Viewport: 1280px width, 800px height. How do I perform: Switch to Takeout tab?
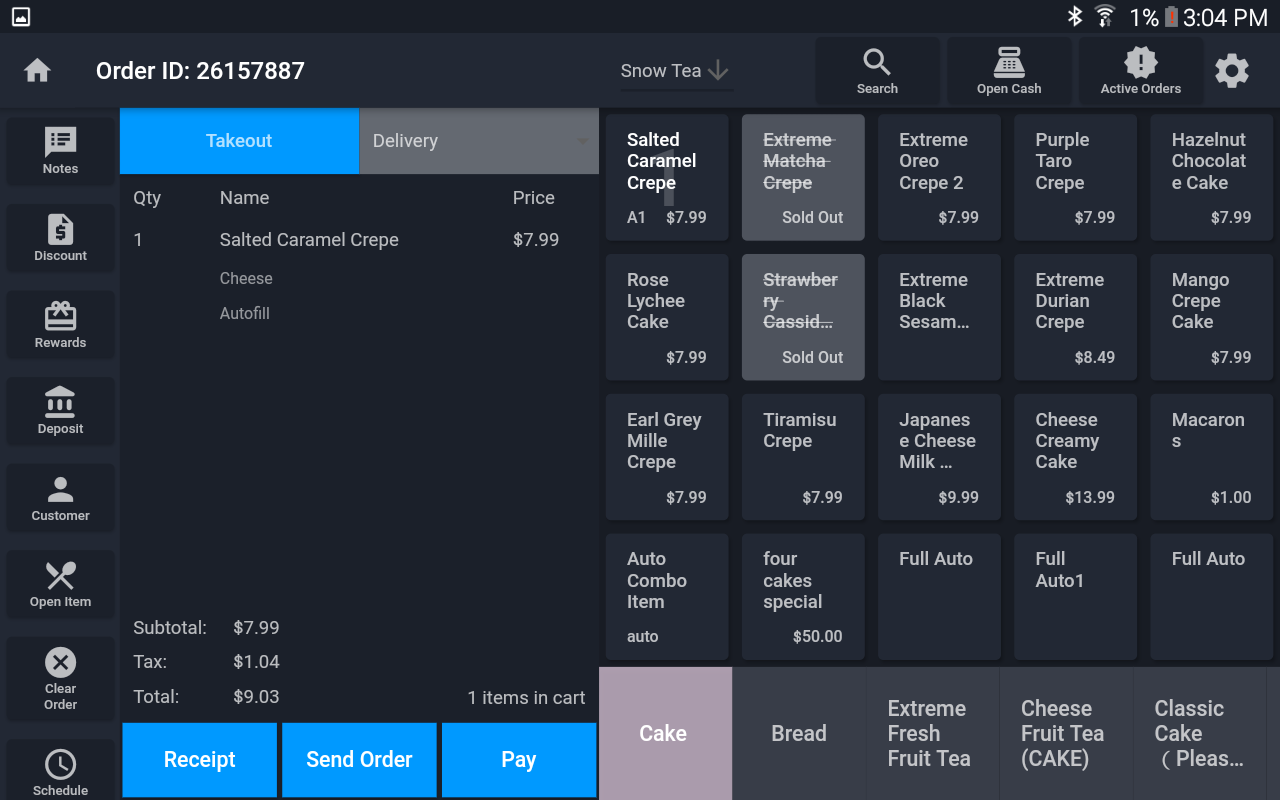pos(239,141)
